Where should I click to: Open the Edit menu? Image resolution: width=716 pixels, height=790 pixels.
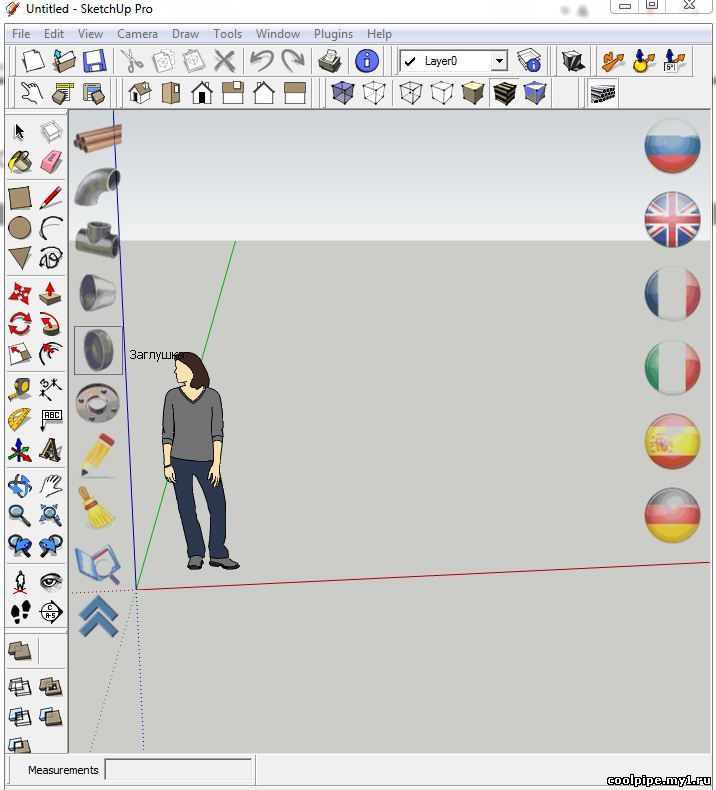53,34
